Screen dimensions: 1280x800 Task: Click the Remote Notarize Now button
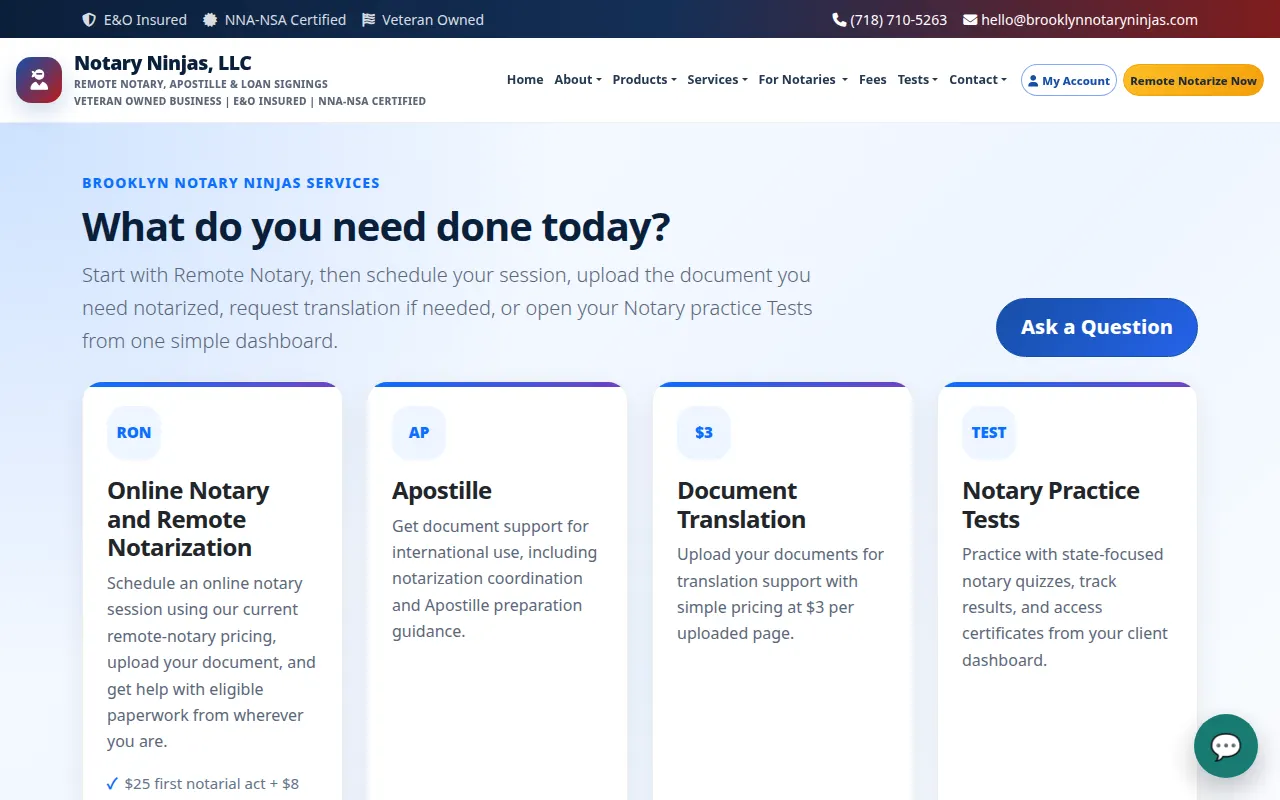[x=1193, y=81]
